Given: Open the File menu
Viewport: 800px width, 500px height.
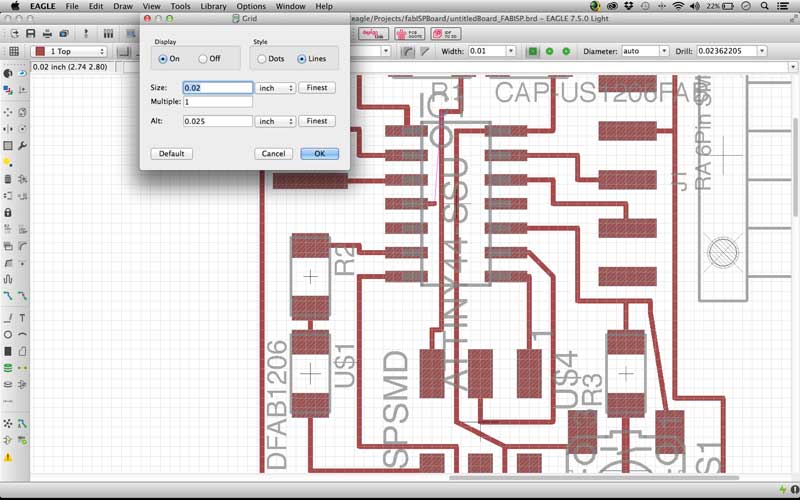Looking at the screenshot, I should point(72,6).
